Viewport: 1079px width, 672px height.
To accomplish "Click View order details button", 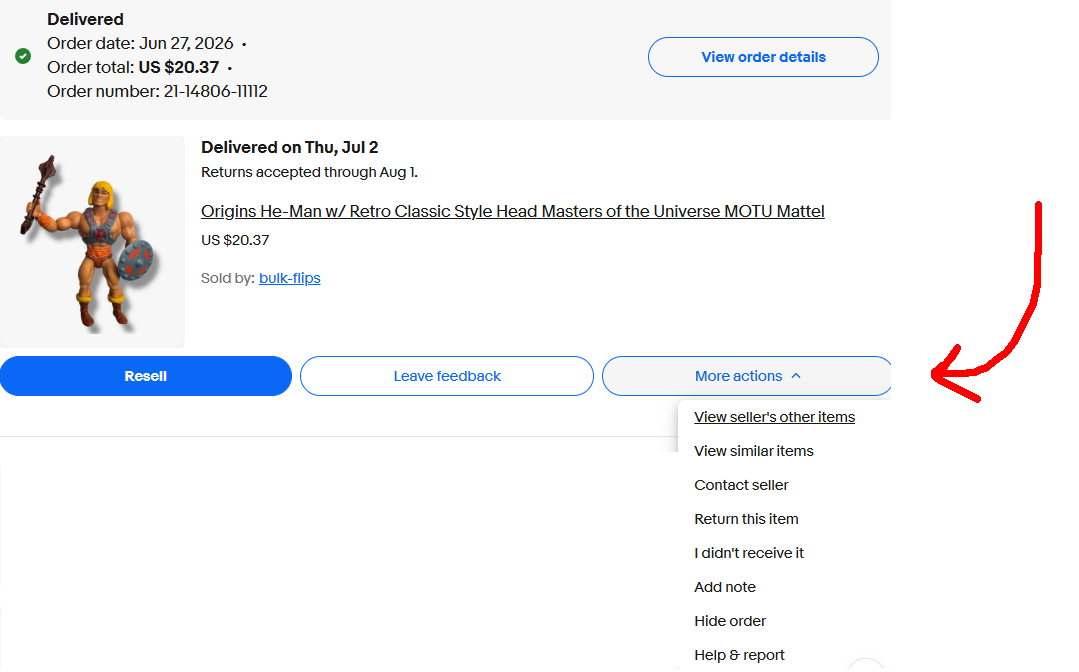I will pos(763,57).
